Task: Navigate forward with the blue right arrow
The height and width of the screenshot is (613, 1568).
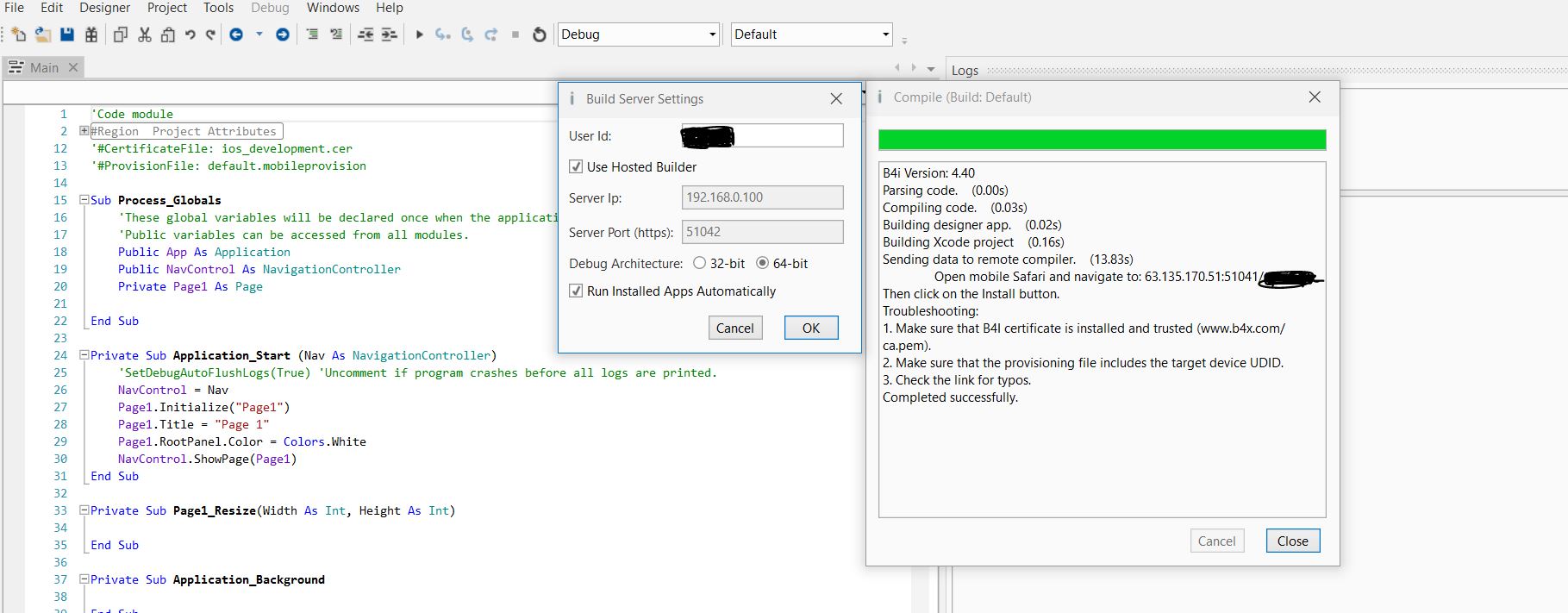Action: (x=282, y=34)
